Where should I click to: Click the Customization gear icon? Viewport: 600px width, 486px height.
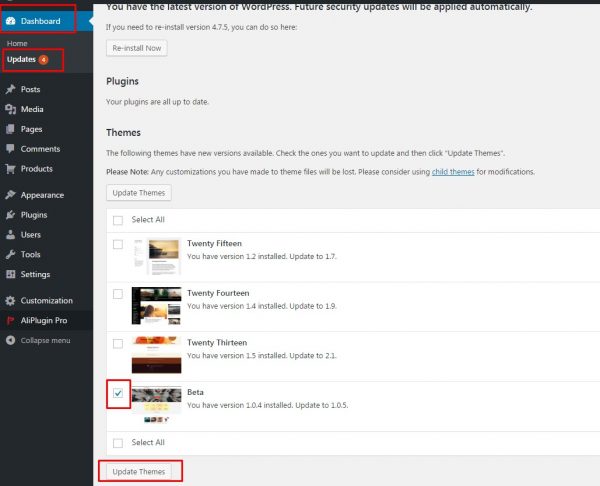point(11,301)
